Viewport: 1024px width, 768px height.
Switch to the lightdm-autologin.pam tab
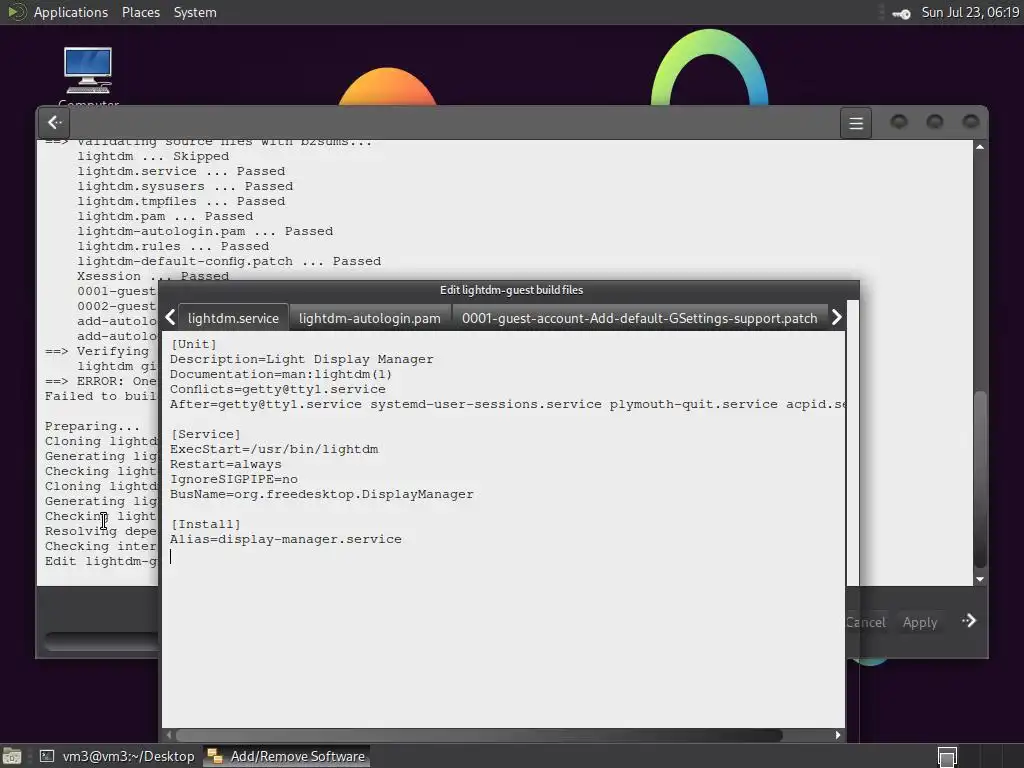point(370,318)
